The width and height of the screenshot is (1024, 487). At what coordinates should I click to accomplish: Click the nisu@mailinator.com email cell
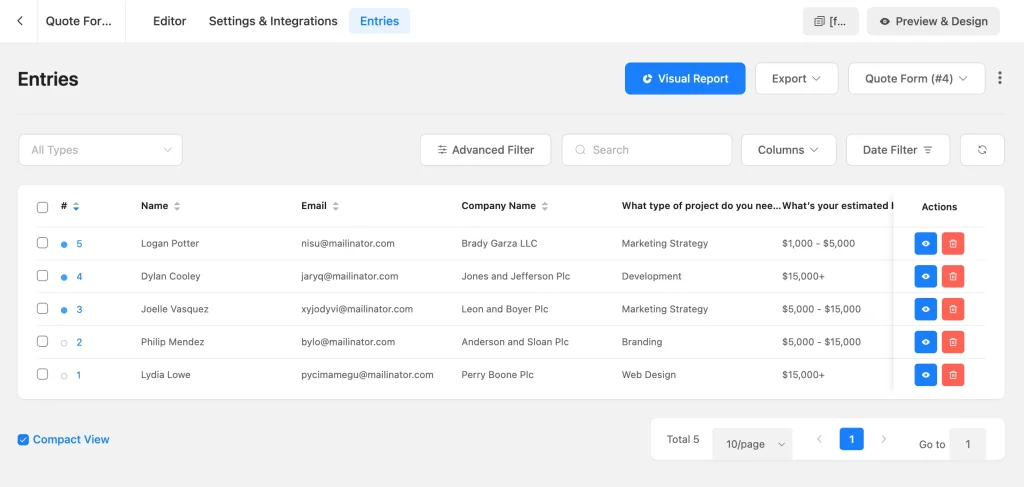point(347,244)
